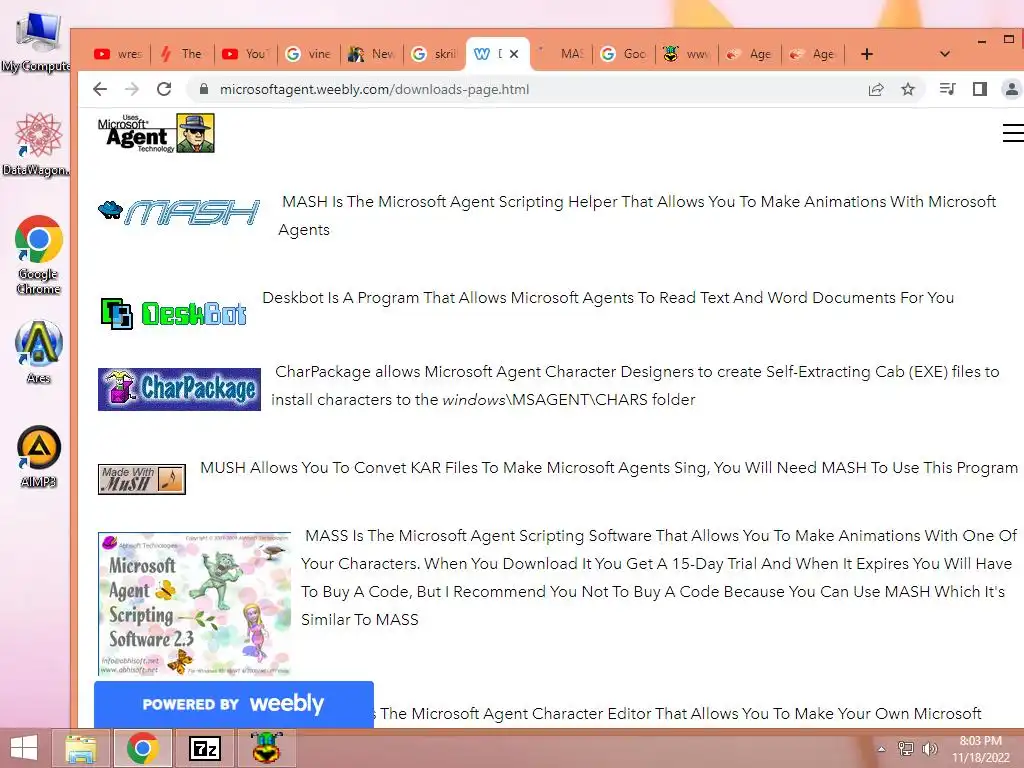Select Google Chrome desktop shortcut
1024x768 pixels.
39,255
